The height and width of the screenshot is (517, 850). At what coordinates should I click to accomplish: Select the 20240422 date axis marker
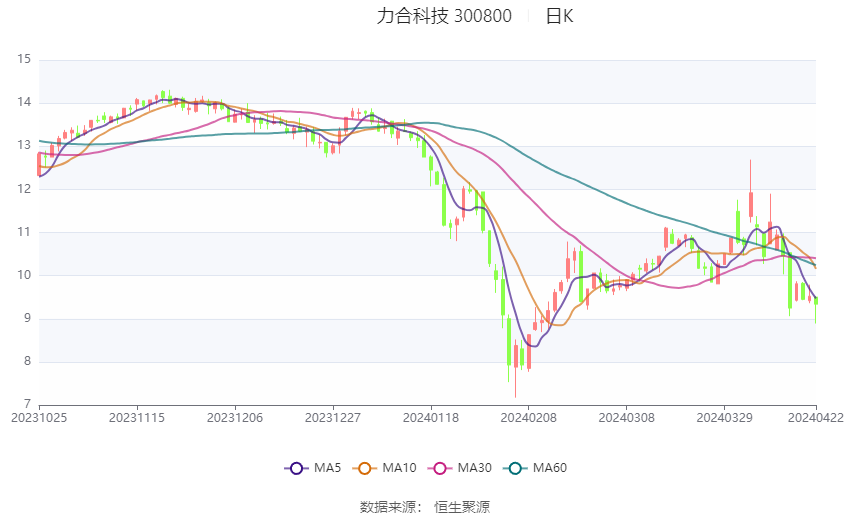tap(816, 418)
